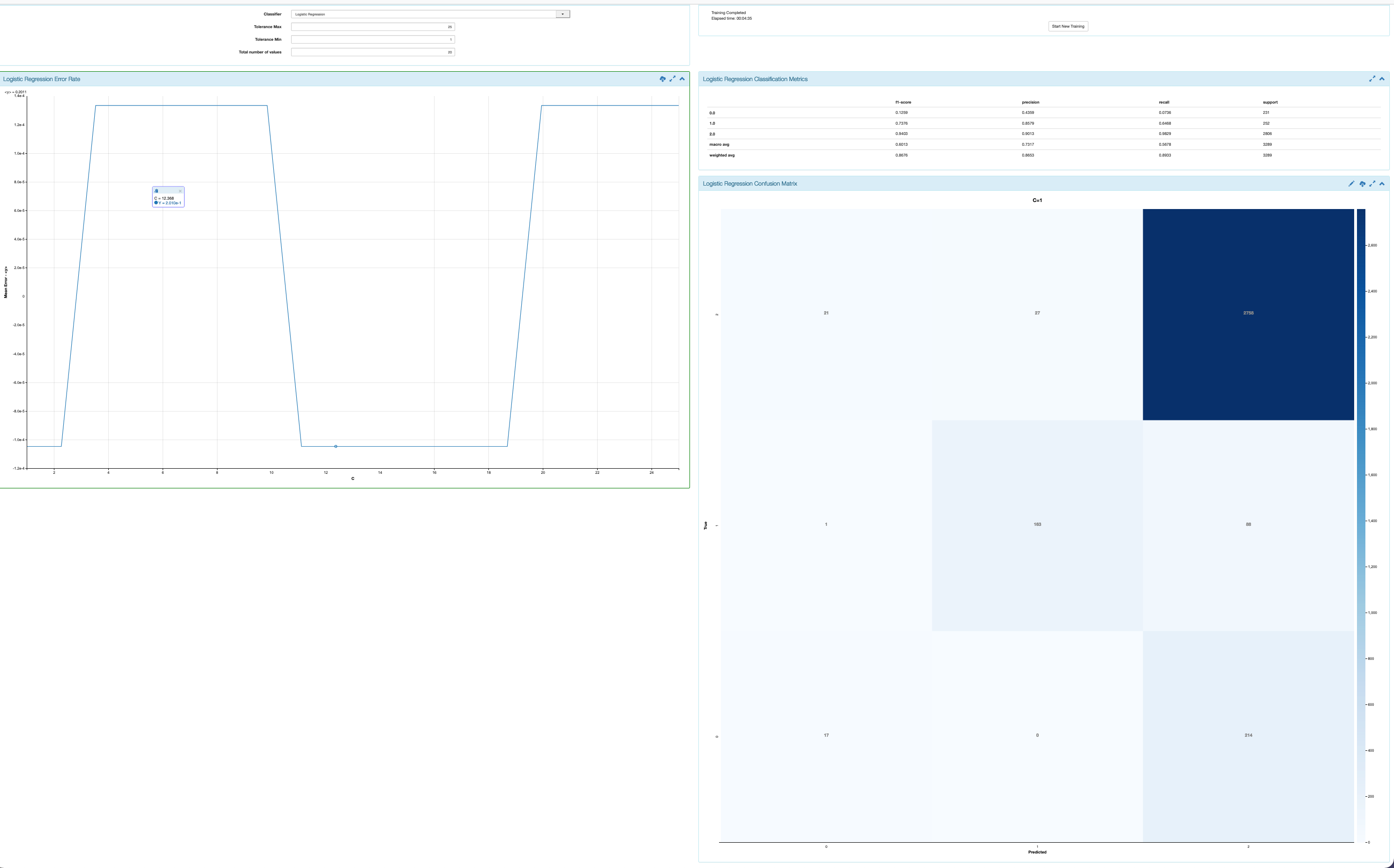Click the 'Elapsed time: 00:04:35' status text
Image resolution: width=1394 pixels, height=868 pixels.
pos(731,18)
